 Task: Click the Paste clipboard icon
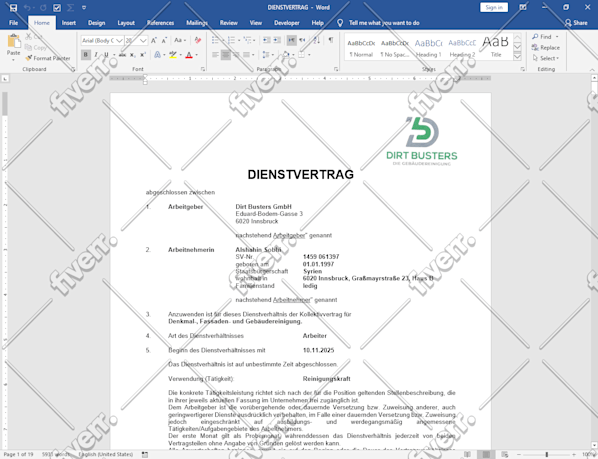[14, 41]
